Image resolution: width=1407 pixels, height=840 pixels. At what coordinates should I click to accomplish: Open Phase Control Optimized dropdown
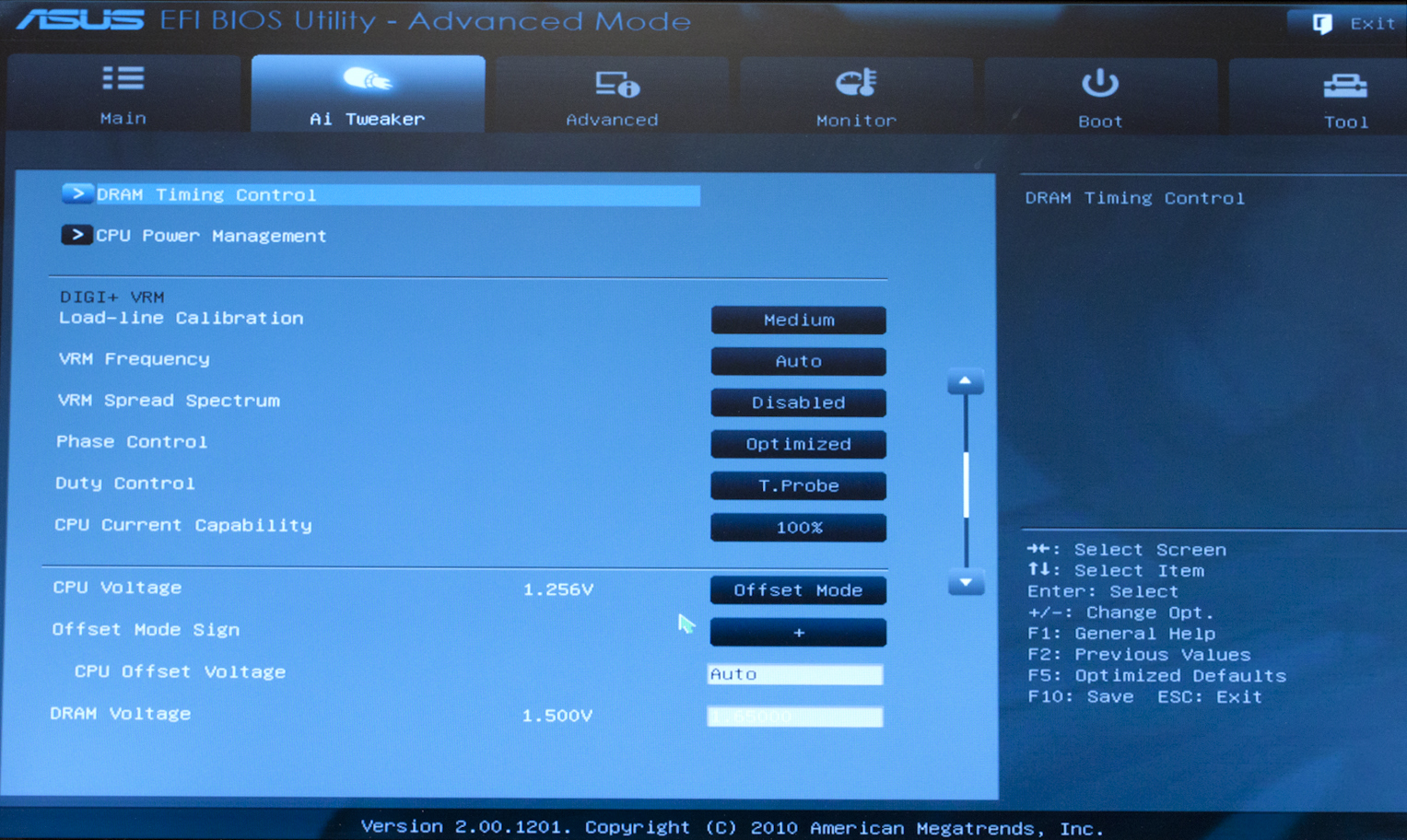point(798,444)
